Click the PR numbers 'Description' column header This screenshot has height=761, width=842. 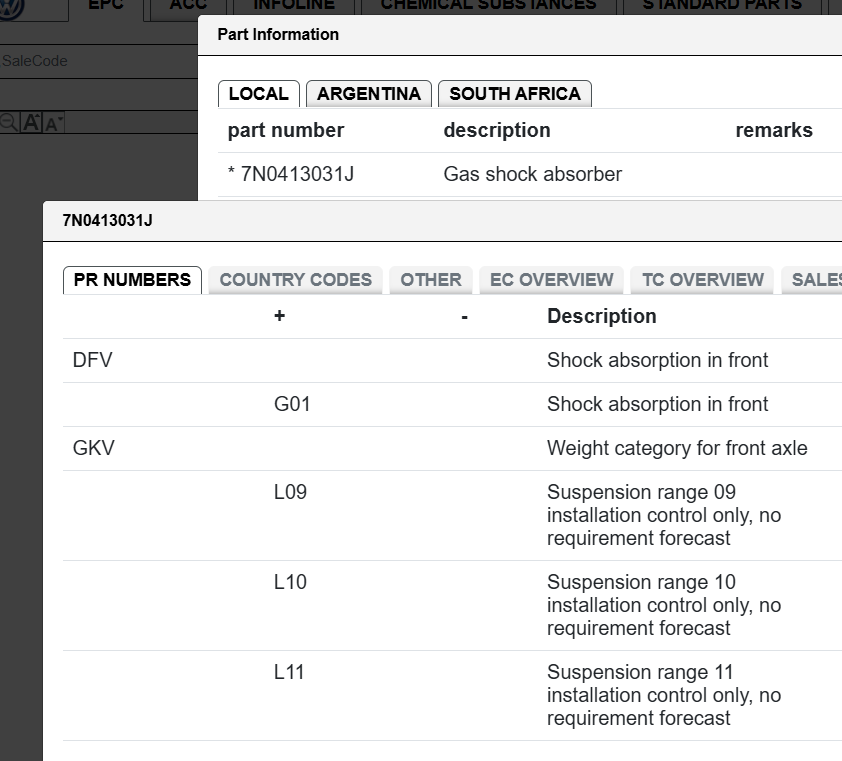coord(601,316)
